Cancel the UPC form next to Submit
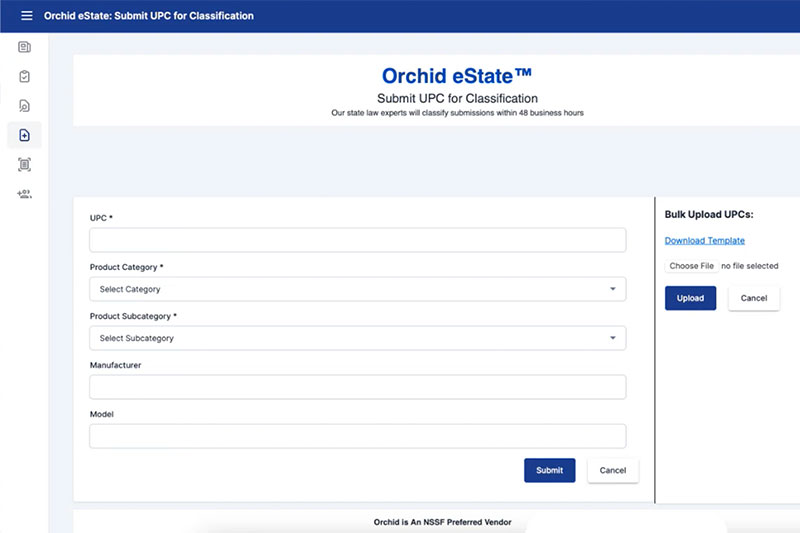 pos(613,470)
